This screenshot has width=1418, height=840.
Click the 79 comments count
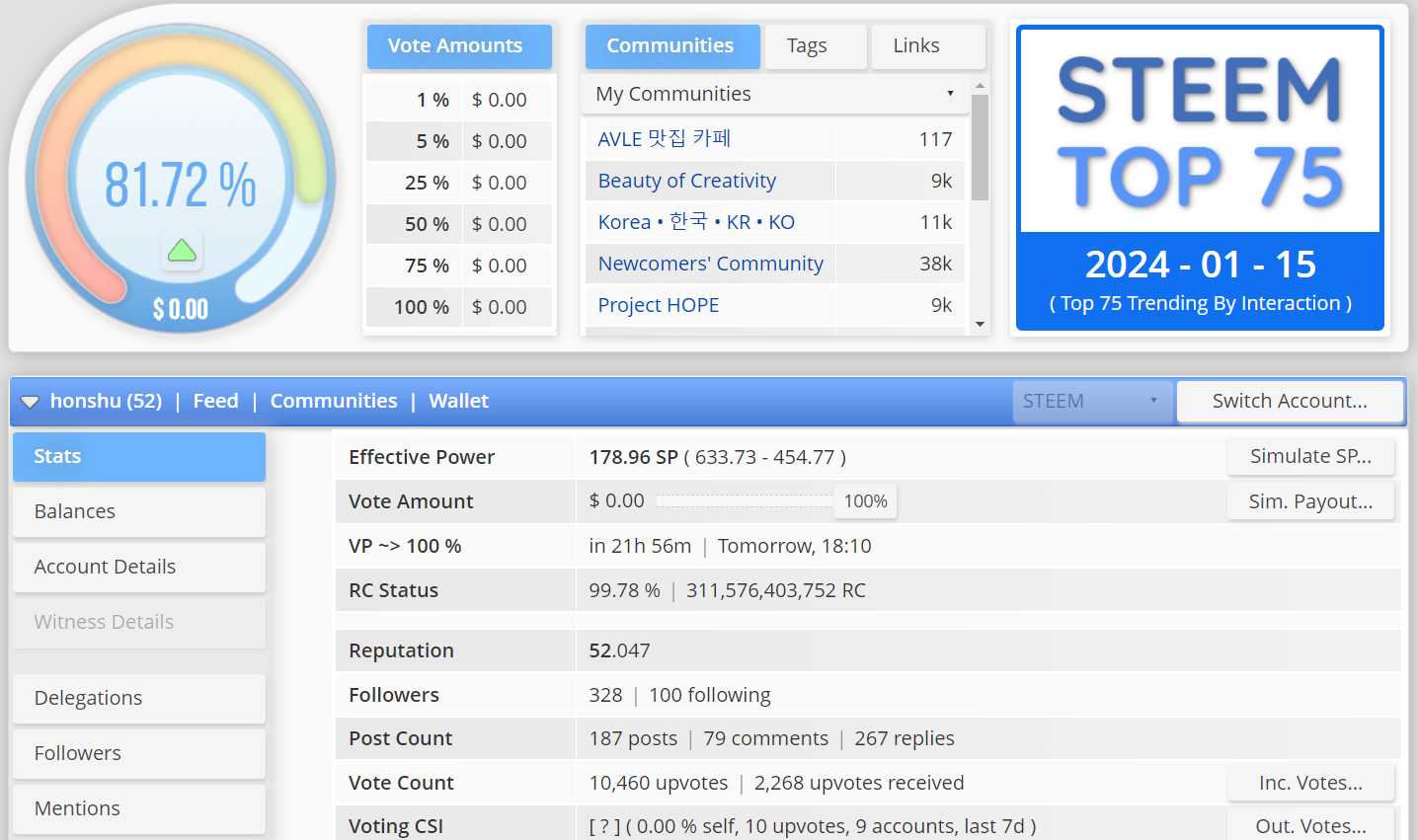pos(766,738)
